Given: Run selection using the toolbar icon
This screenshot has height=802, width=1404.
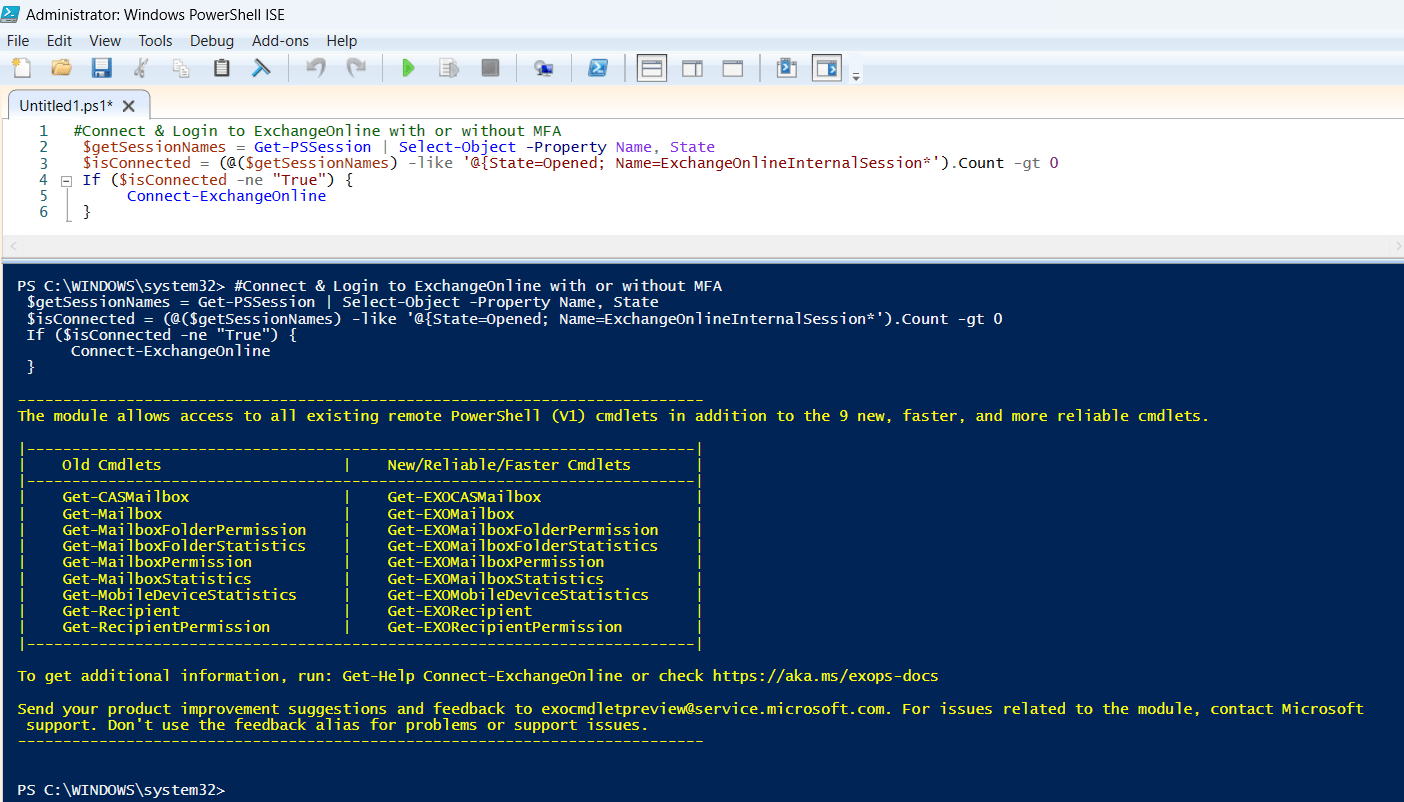Looking at the screenshot, I should point(449,68).
